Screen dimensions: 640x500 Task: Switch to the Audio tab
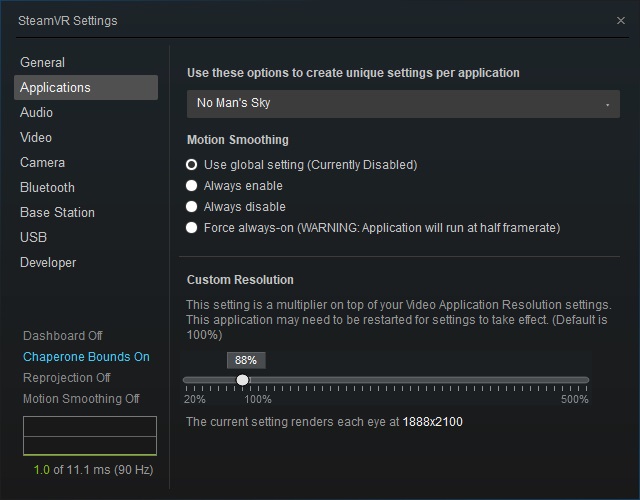(37, 112)
